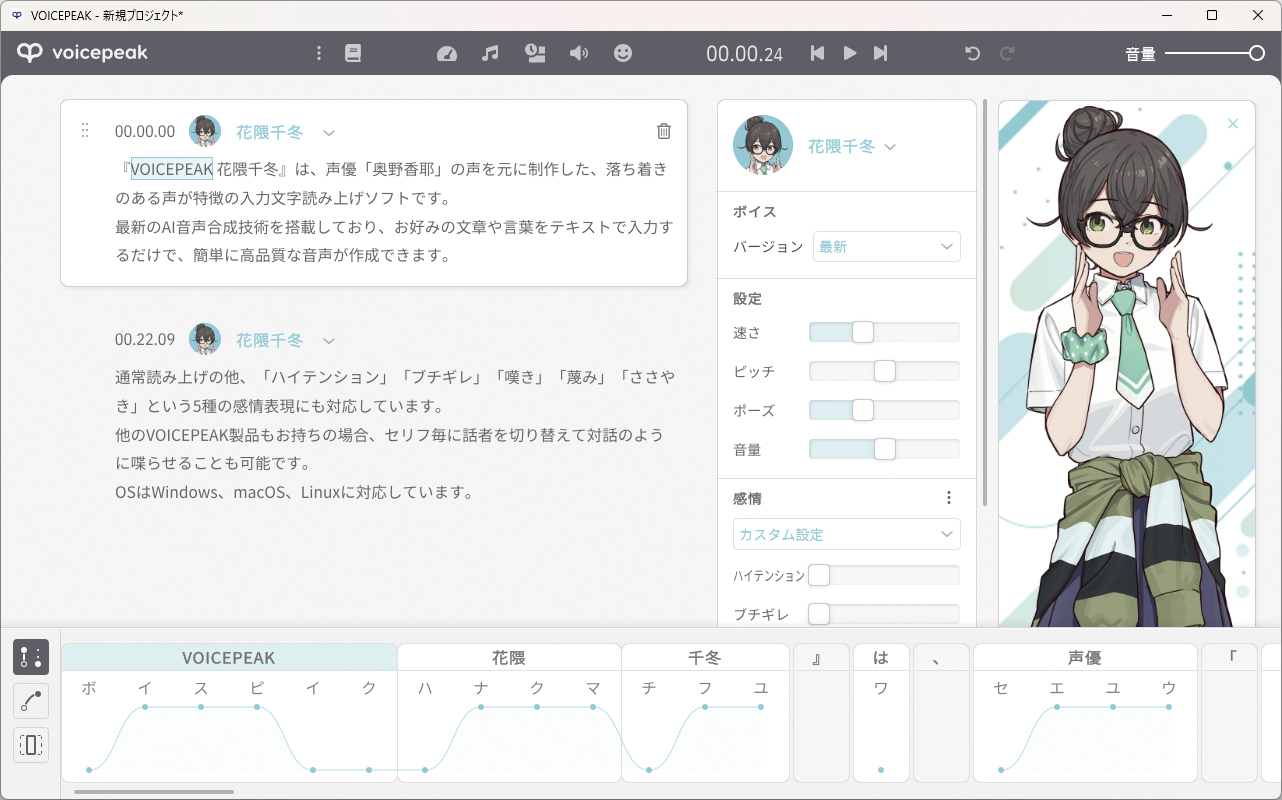Click the ピッチ pitch slider

point(884,371)
